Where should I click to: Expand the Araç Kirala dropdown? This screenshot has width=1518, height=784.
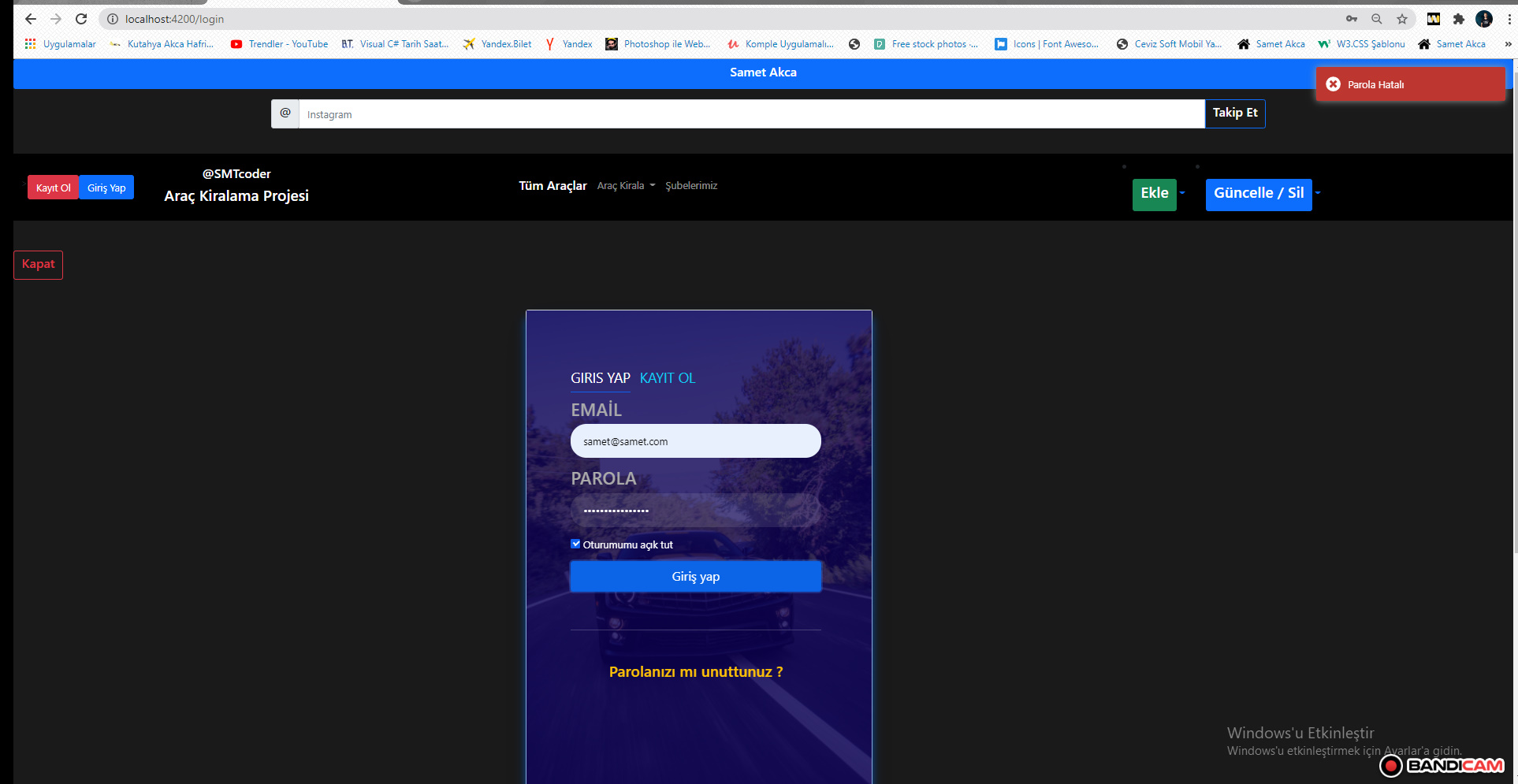pyautogui.click(x=625, y=185)
